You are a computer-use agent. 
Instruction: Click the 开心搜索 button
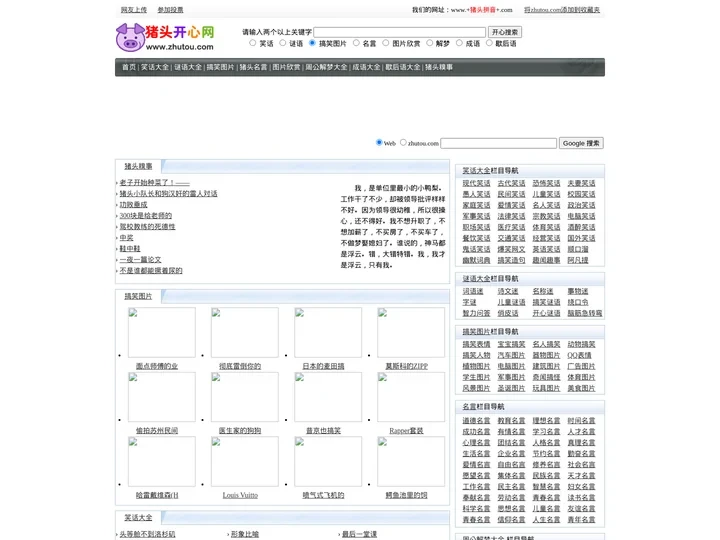click(x=505, y=32)
